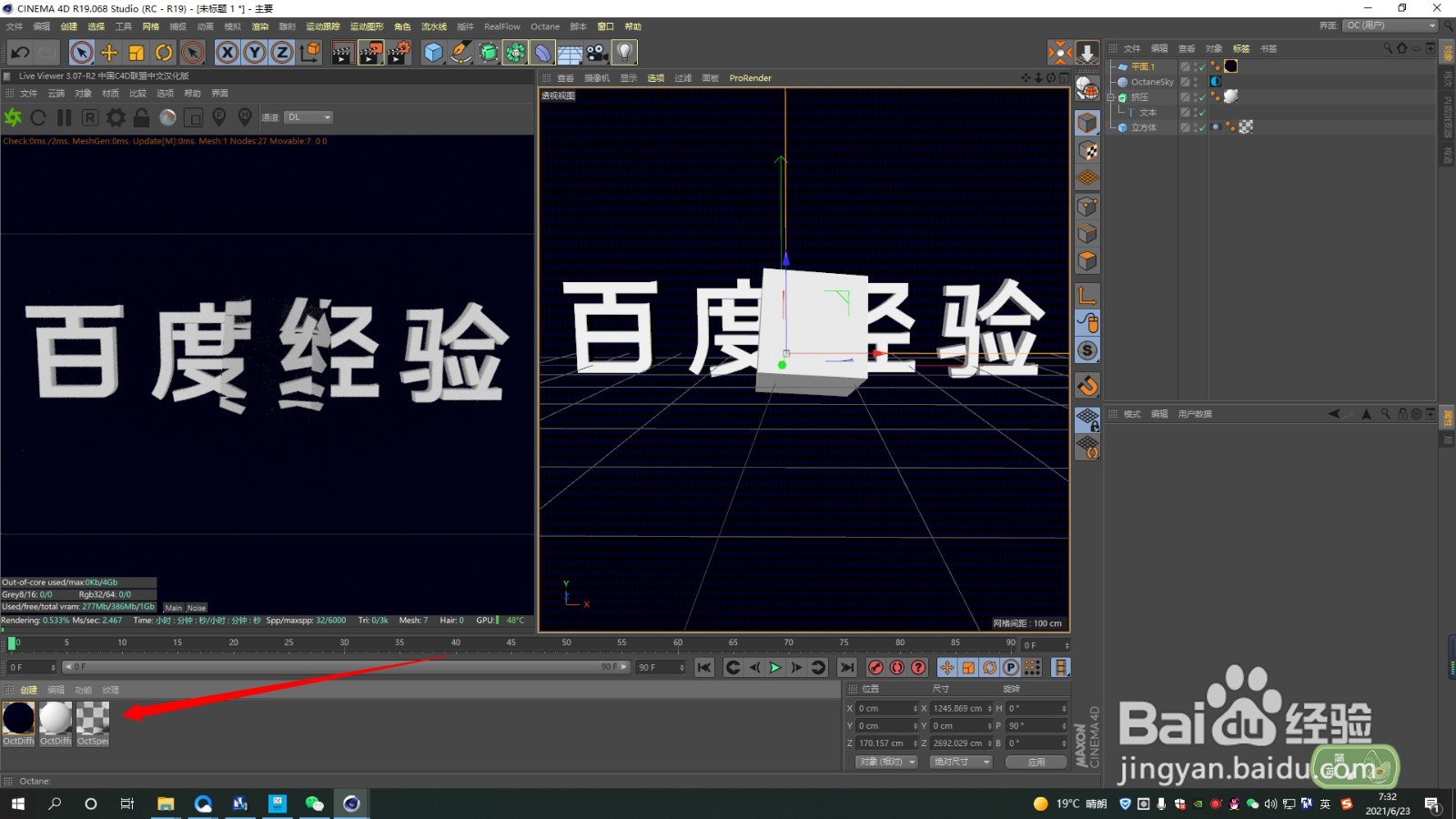Switch to the material manager 创建 menu
Screen dimensions: 1456x819
[29, 691]
